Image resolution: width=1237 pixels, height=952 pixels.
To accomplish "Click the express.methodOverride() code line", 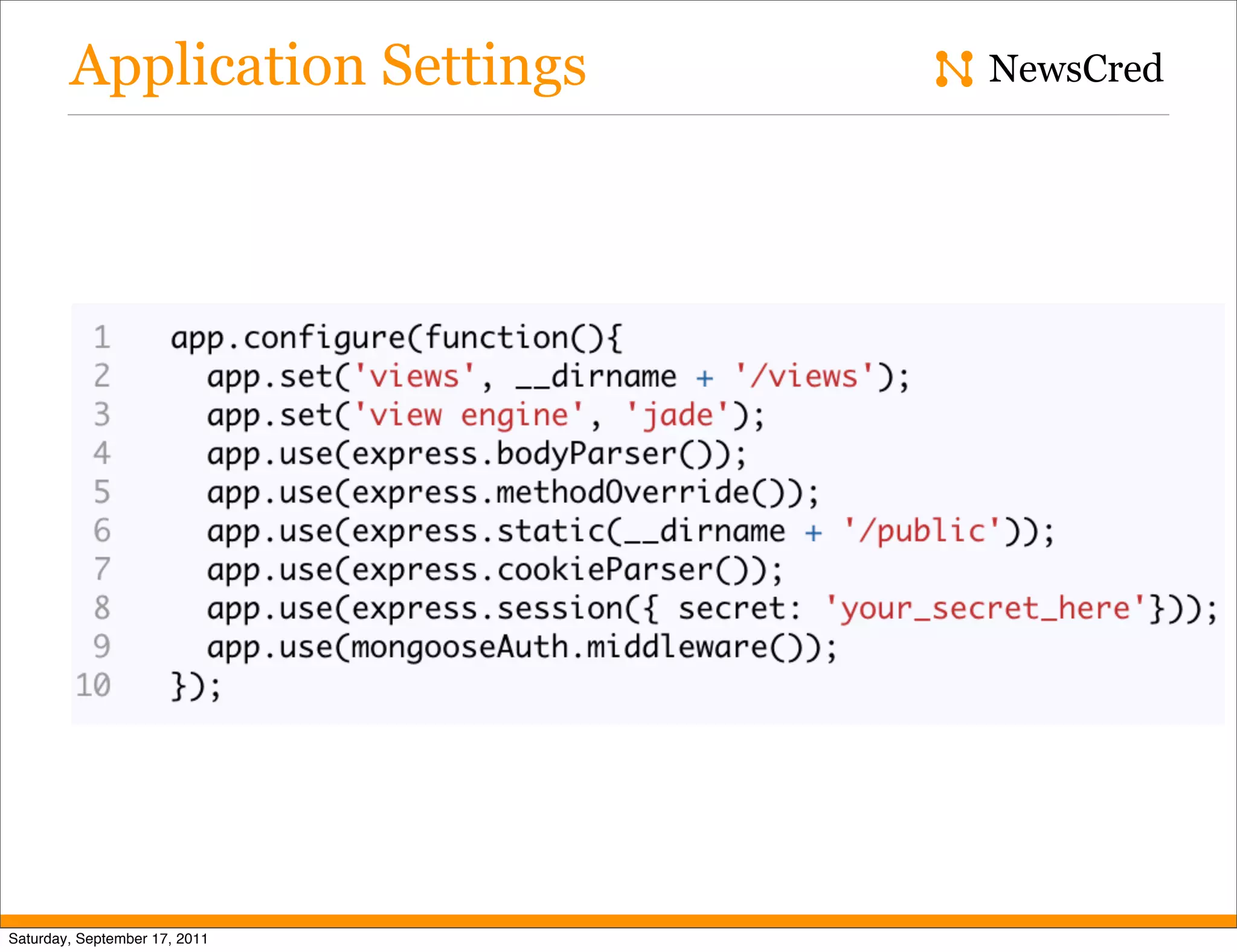I will 512,493.
